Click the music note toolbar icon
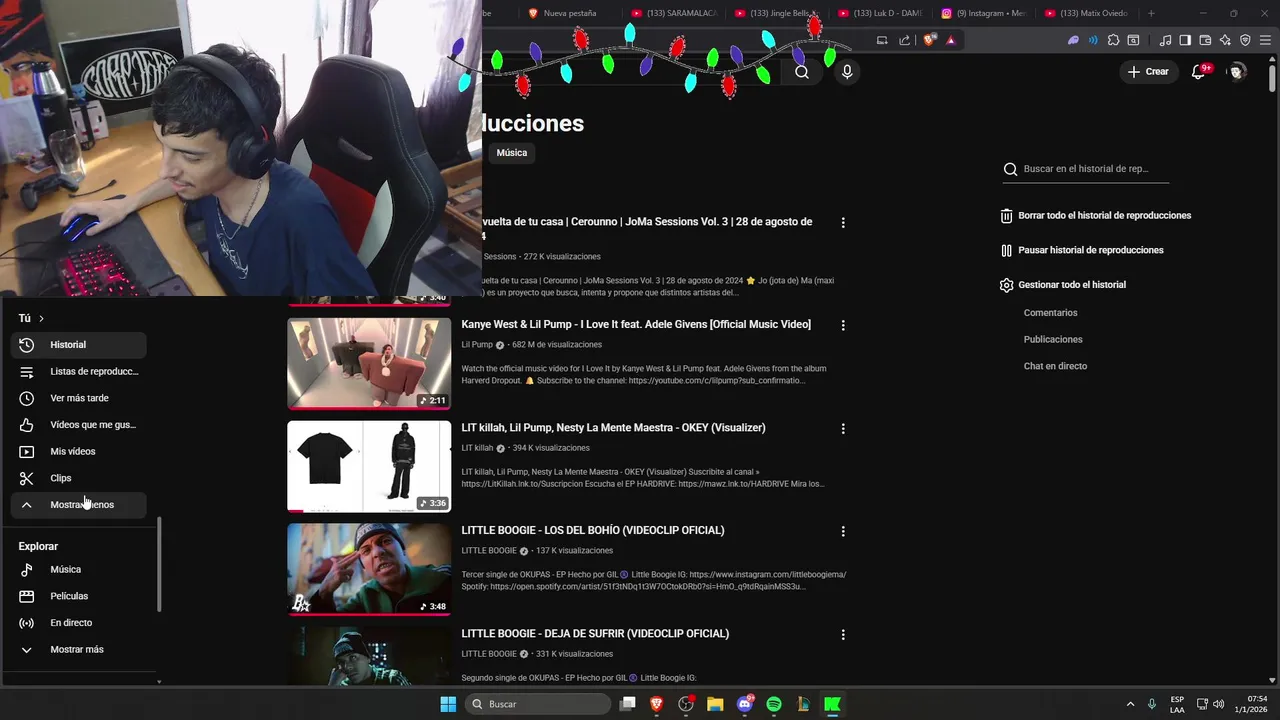Screen dimensions: 1280x720 pyautogui.click(x=1165, y=41)
